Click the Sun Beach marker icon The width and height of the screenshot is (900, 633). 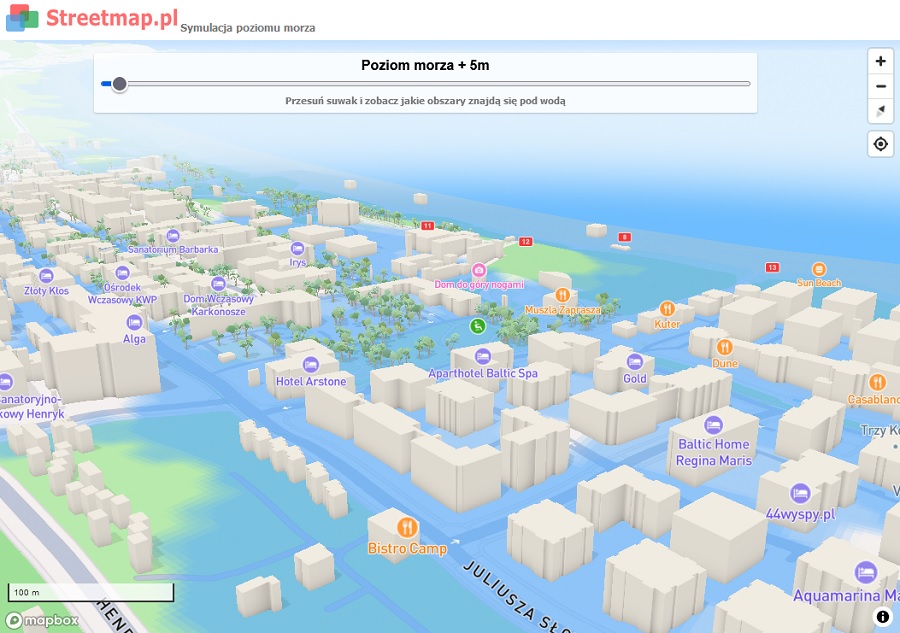point(819,269)
